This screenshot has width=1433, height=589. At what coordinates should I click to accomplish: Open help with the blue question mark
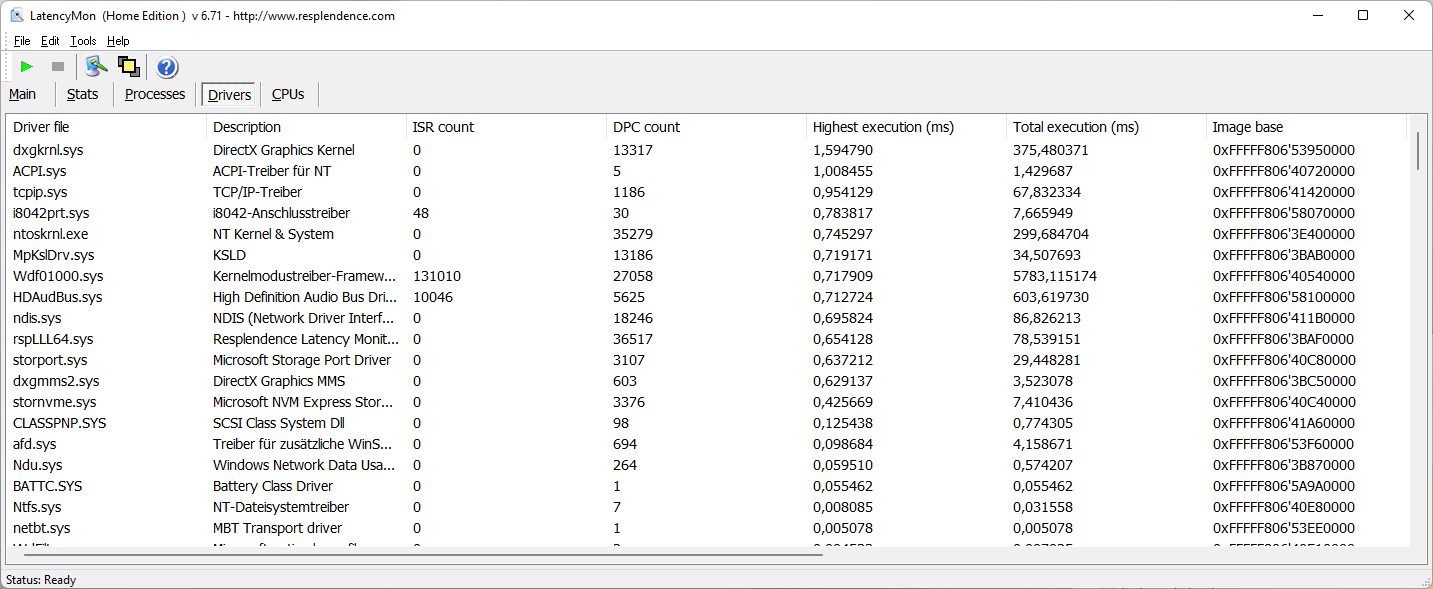pos(167,67)
